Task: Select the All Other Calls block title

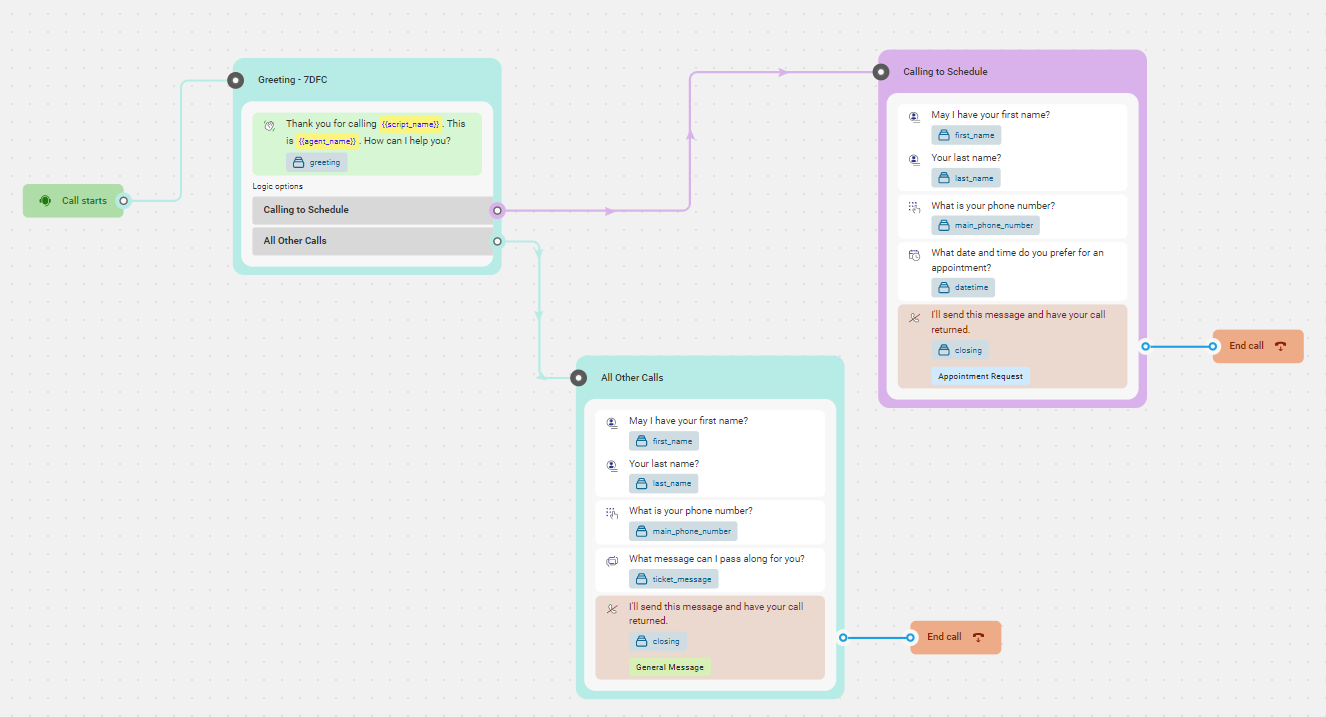Action: click(x=632, y=378)
